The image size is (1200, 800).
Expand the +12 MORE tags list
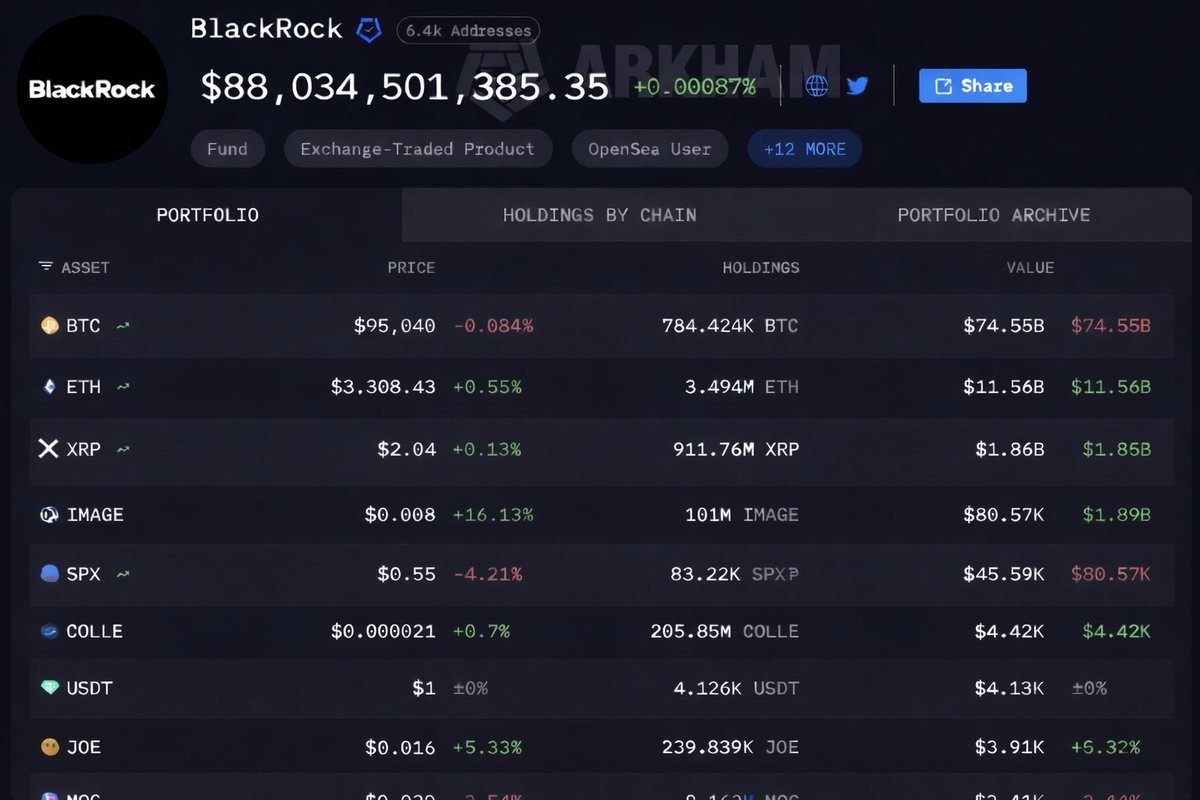pos(804,148)
